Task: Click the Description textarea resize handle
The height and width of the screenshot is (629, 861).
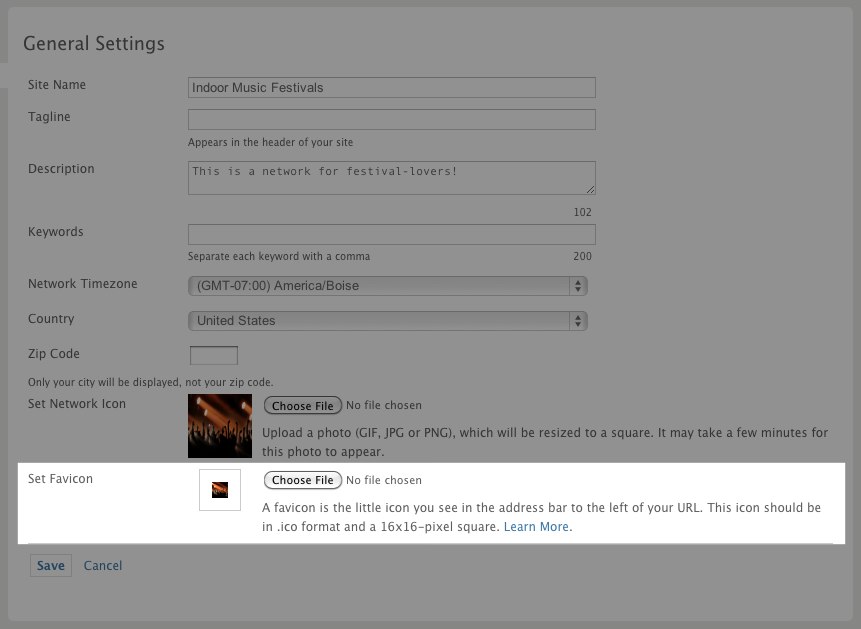Action: [x=590, y=189]
